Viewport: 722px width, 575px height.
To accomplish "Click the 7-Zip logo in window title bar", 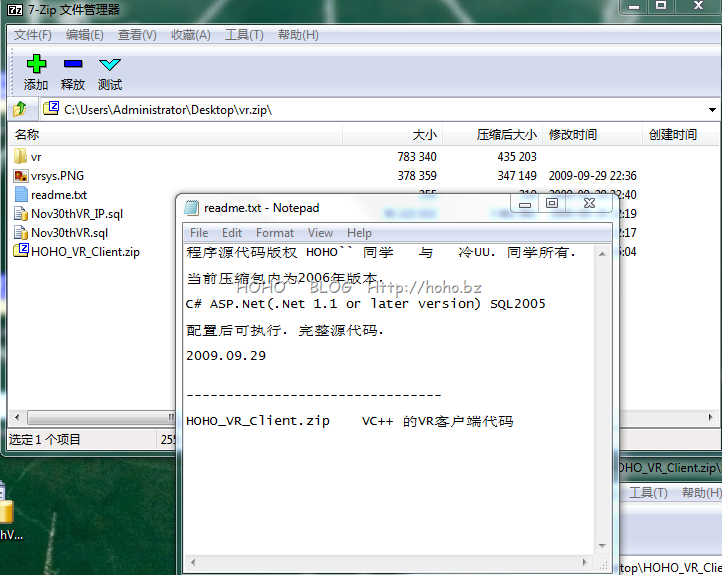I will [15, 10].
